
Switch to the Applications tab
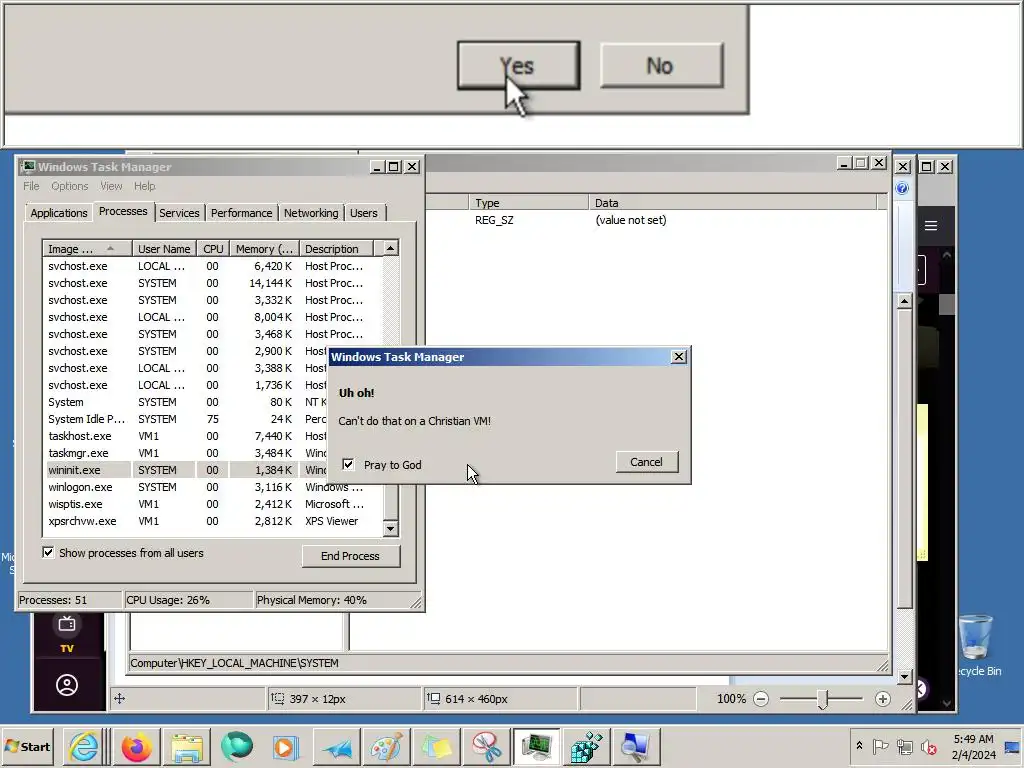click(x=59, y=213)
